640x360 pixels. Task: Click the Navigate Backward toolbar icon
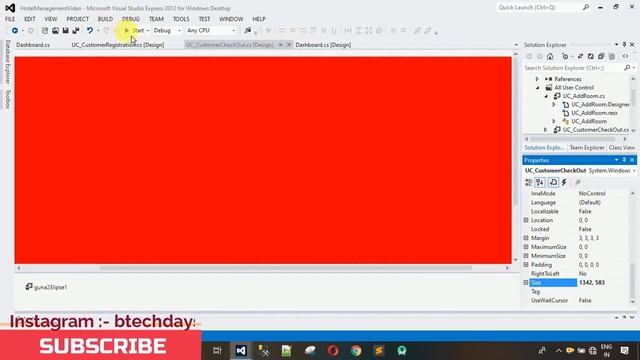pos(15,31)
